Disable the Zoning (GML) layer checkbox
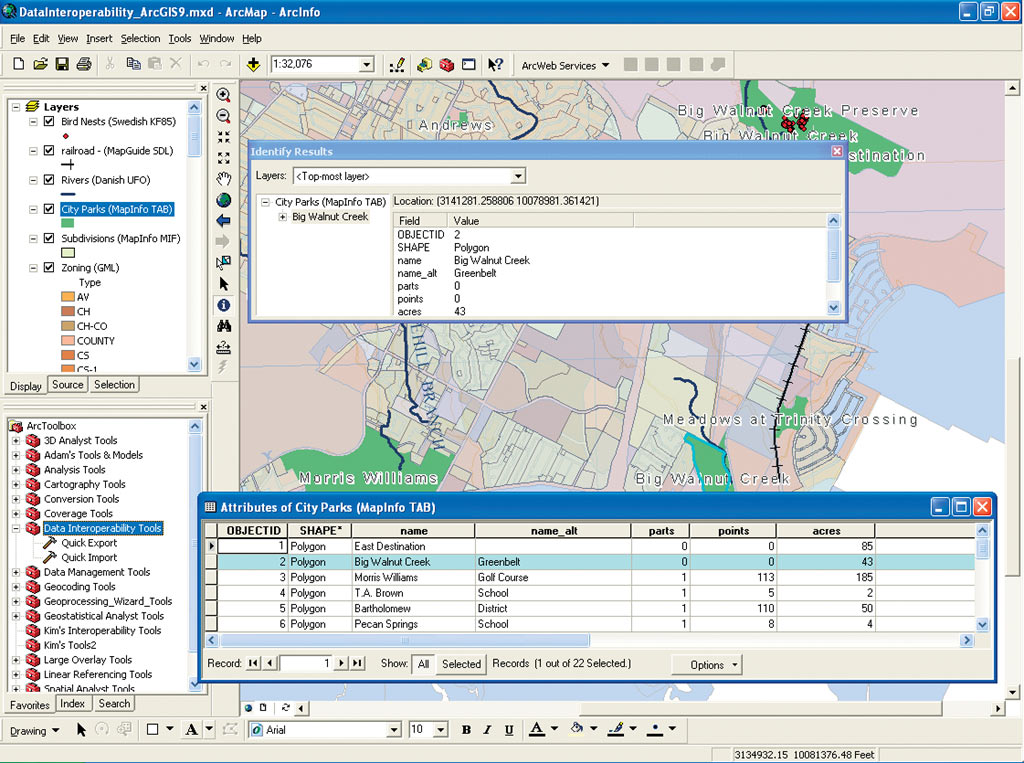The width and height of the screenshot is (1024, 763). [x=48, y=268]
